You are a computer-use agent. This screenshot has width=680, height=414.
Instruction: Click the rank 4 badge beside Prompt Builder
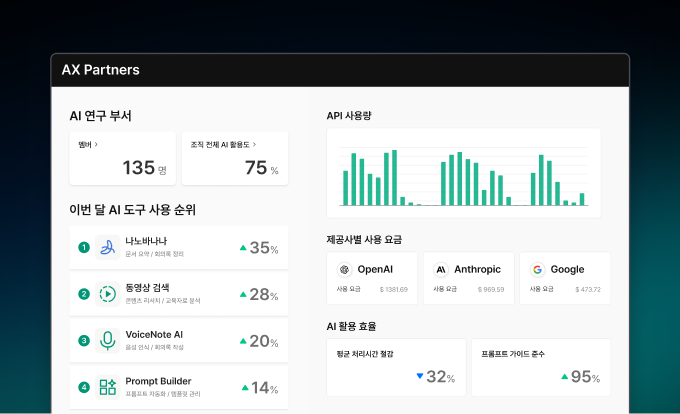pyautogui.click(x=84, y=387)
